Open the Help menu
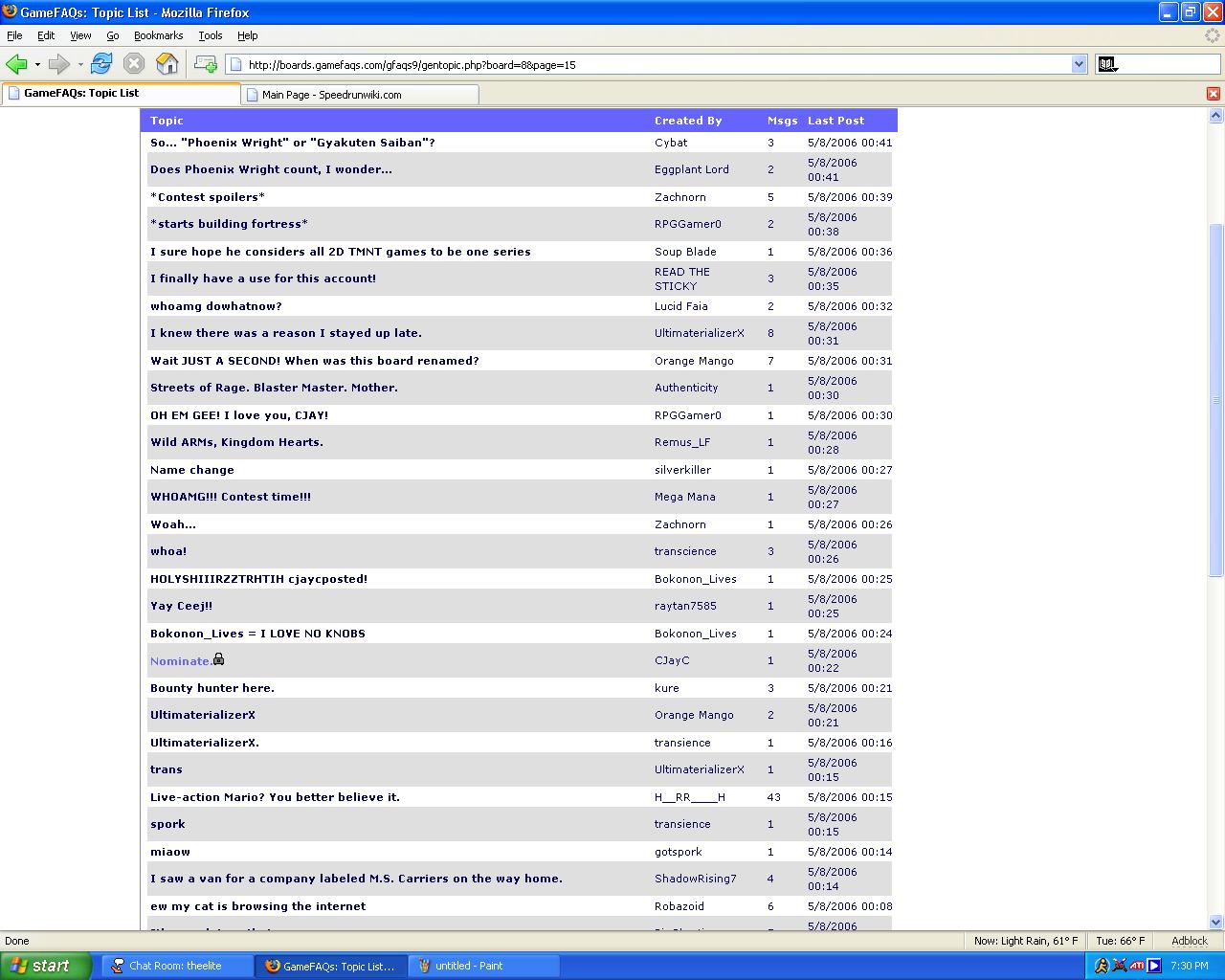This screenshot has height=980, width=1225. 248,35
